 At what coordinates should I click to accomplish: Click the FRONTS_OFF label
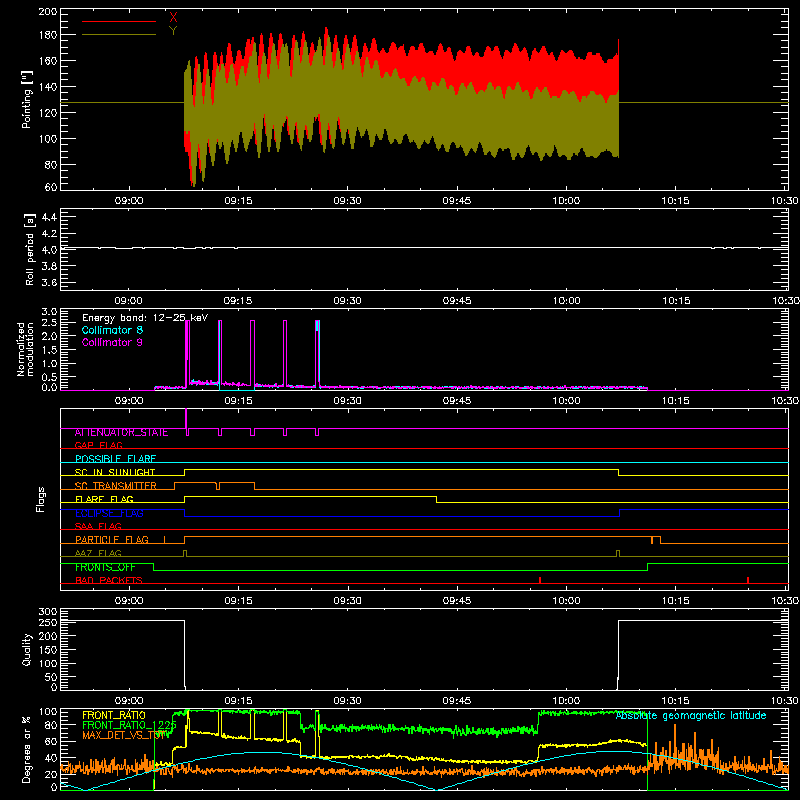tap(105, 567)
